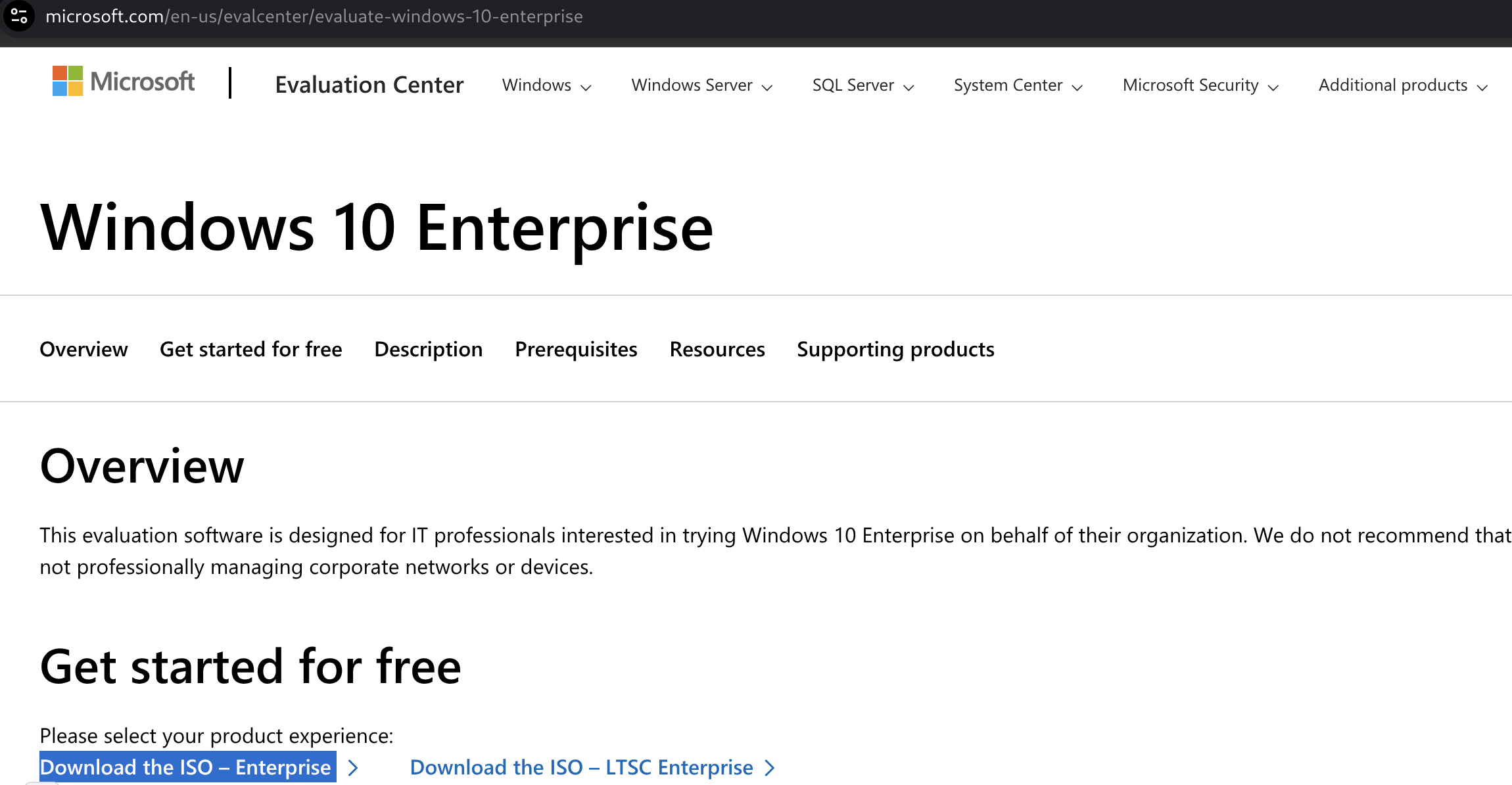Click chevron arrow after Download ISO Enterprise
Screen dimensions: 1512x785
353,768
